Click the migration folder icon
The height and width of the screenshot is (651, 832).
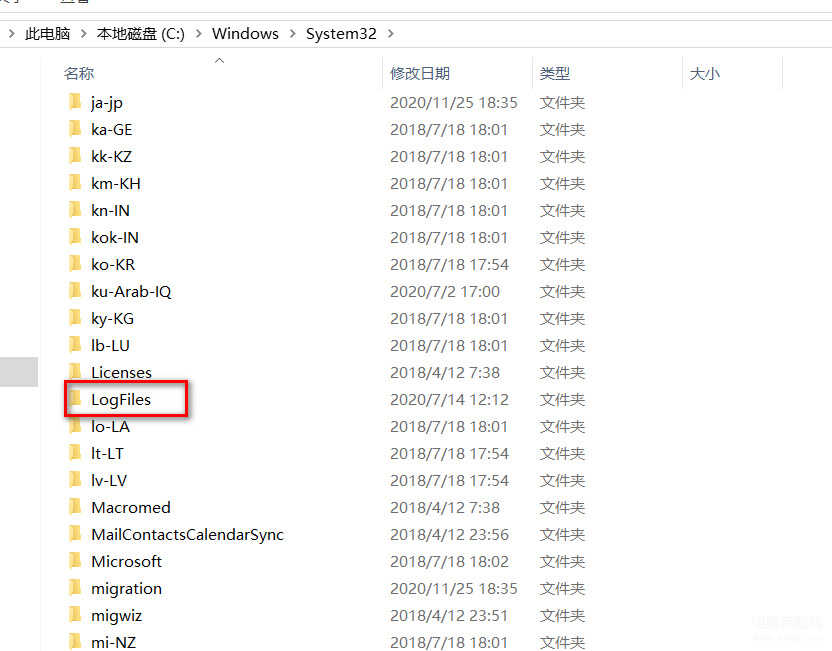(75, 588)
